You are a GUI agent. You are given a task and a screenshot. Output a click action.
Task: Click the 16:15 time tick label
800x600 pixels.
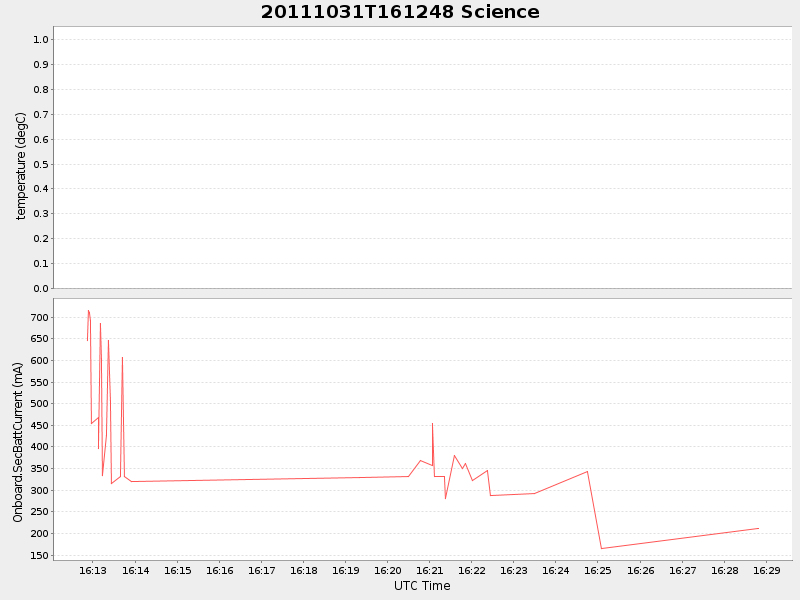pyautogui.click(x=178, y=570)
